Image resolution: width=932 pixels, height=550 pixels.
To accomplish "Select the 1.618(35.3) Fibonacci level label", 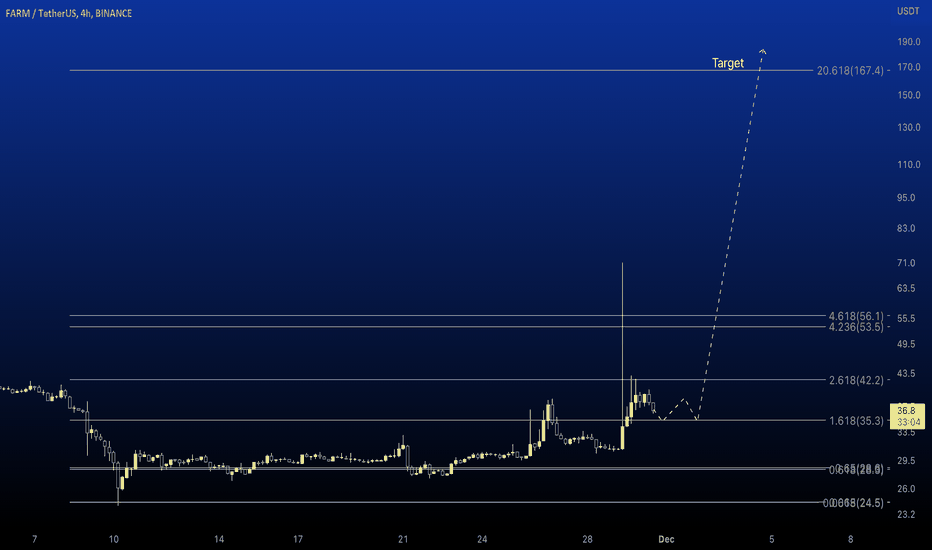I will 856,421.
